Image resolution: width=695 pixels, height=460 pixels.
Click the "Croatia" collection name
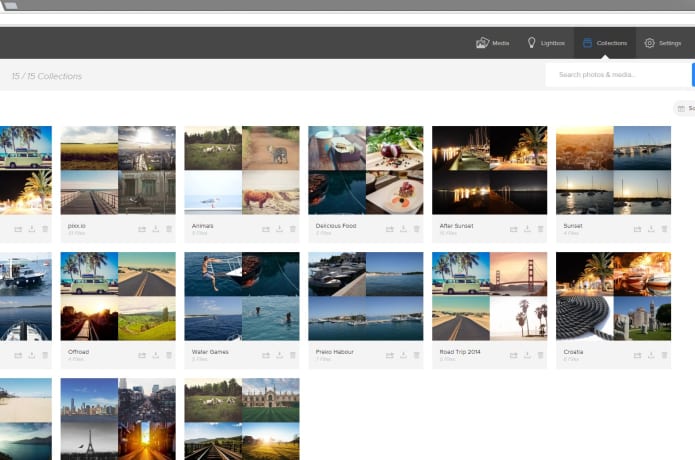click(573, 352)
